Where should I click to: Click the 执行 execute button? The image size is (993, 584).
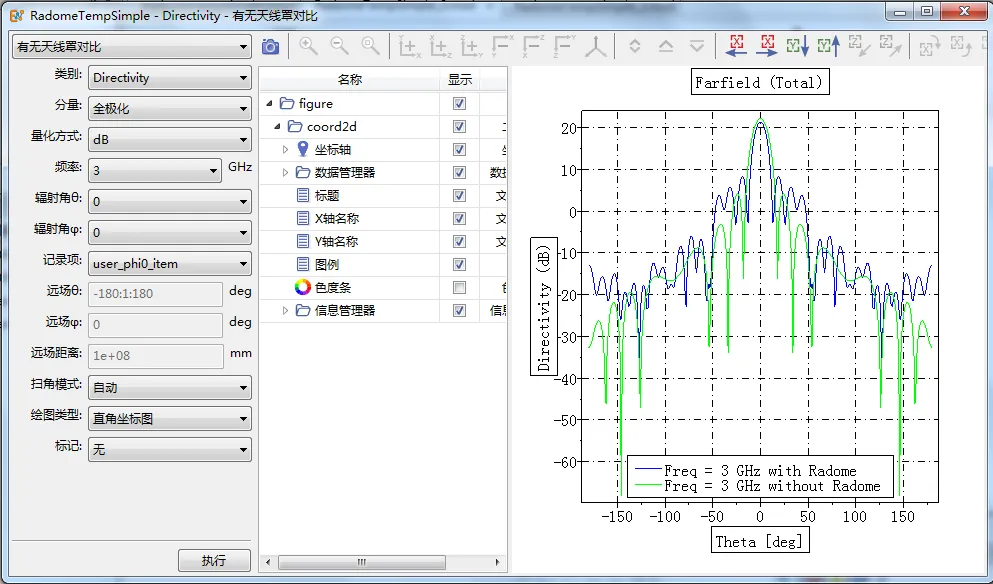click(214, 561)
